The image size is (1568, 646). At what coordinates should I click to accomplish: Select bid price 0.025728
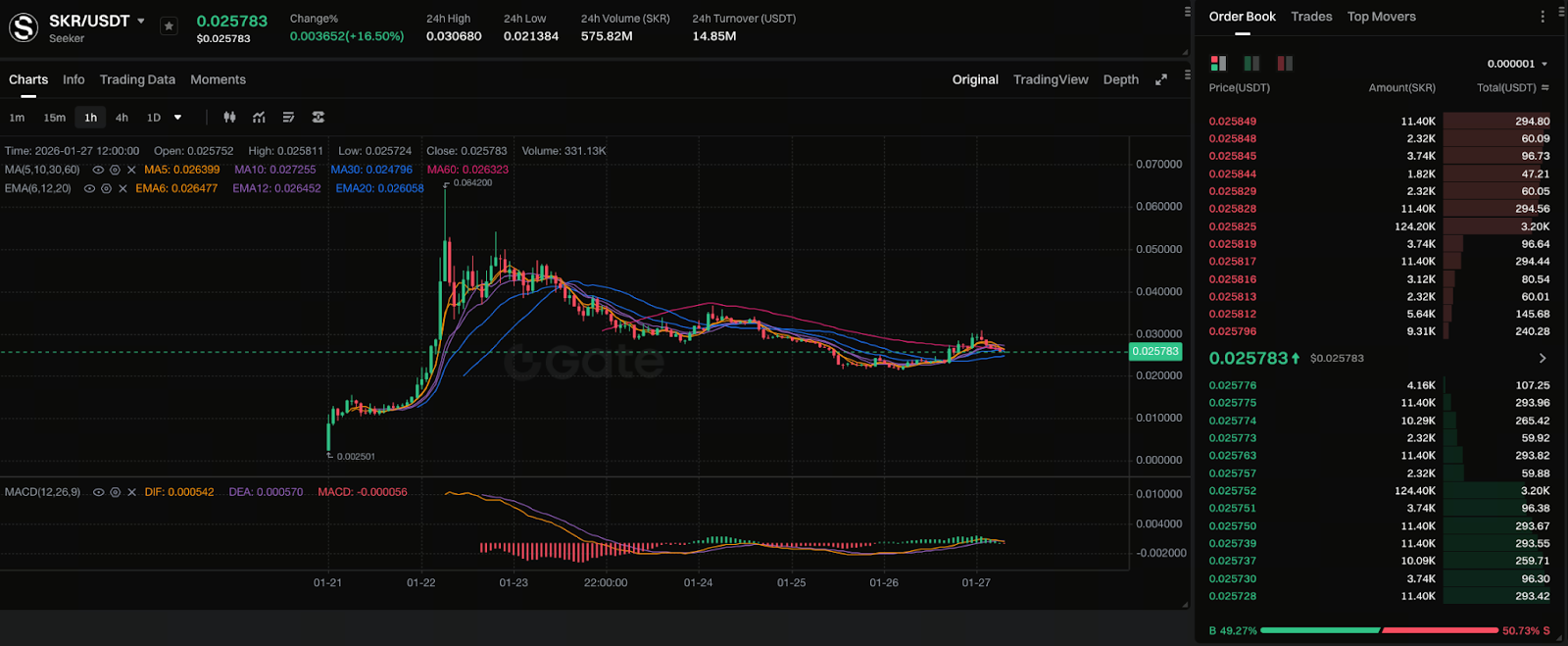tap(1233, 596)
